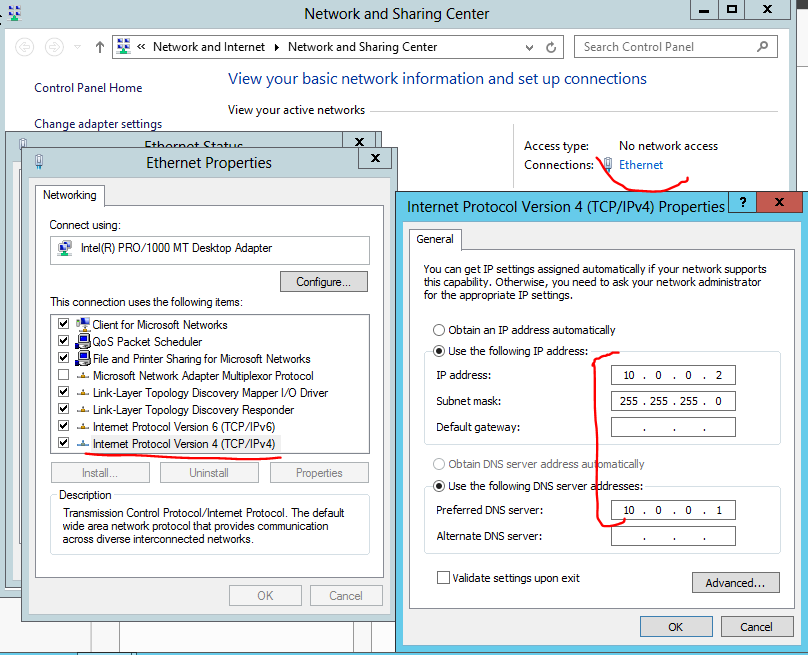
Task: Open Control Panel Home link
Action: coord(88,88)
